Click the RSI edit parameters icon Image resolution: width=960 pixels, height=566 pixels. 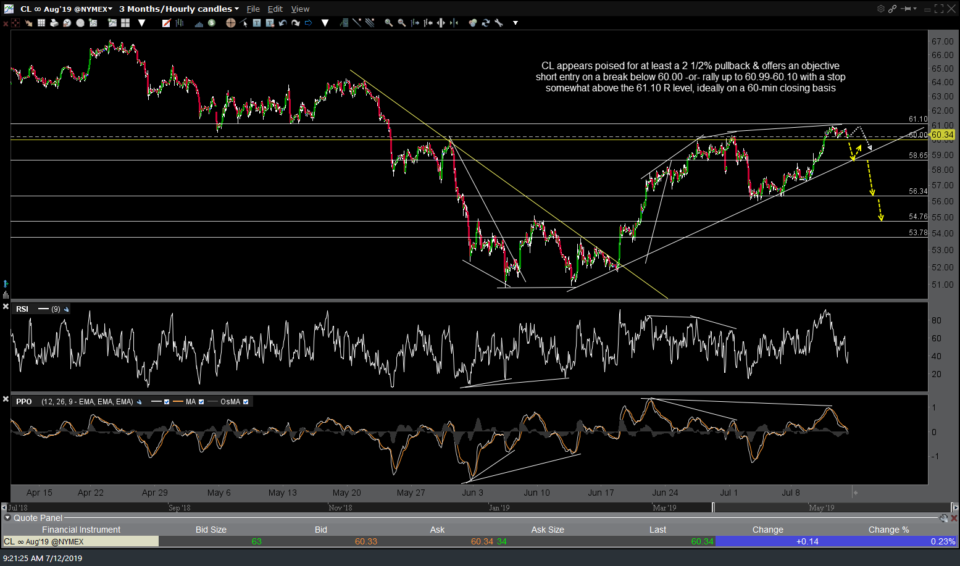point(66,309)
